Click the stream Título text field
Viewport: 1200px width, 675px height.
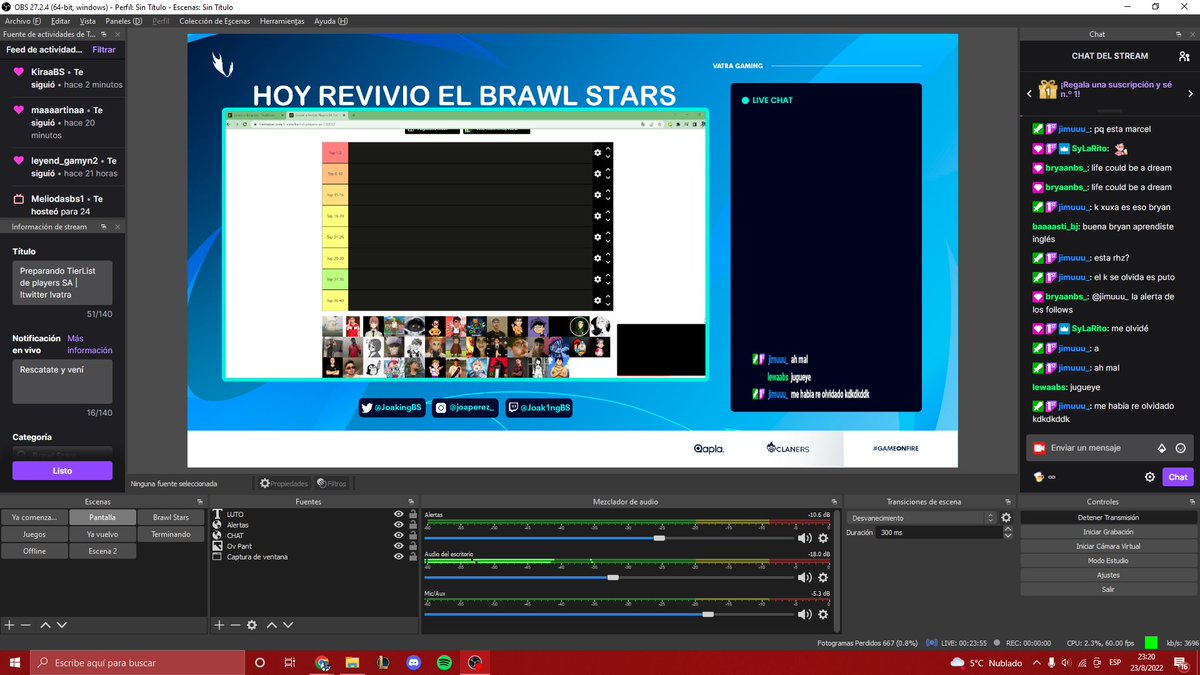coord(62,283)
